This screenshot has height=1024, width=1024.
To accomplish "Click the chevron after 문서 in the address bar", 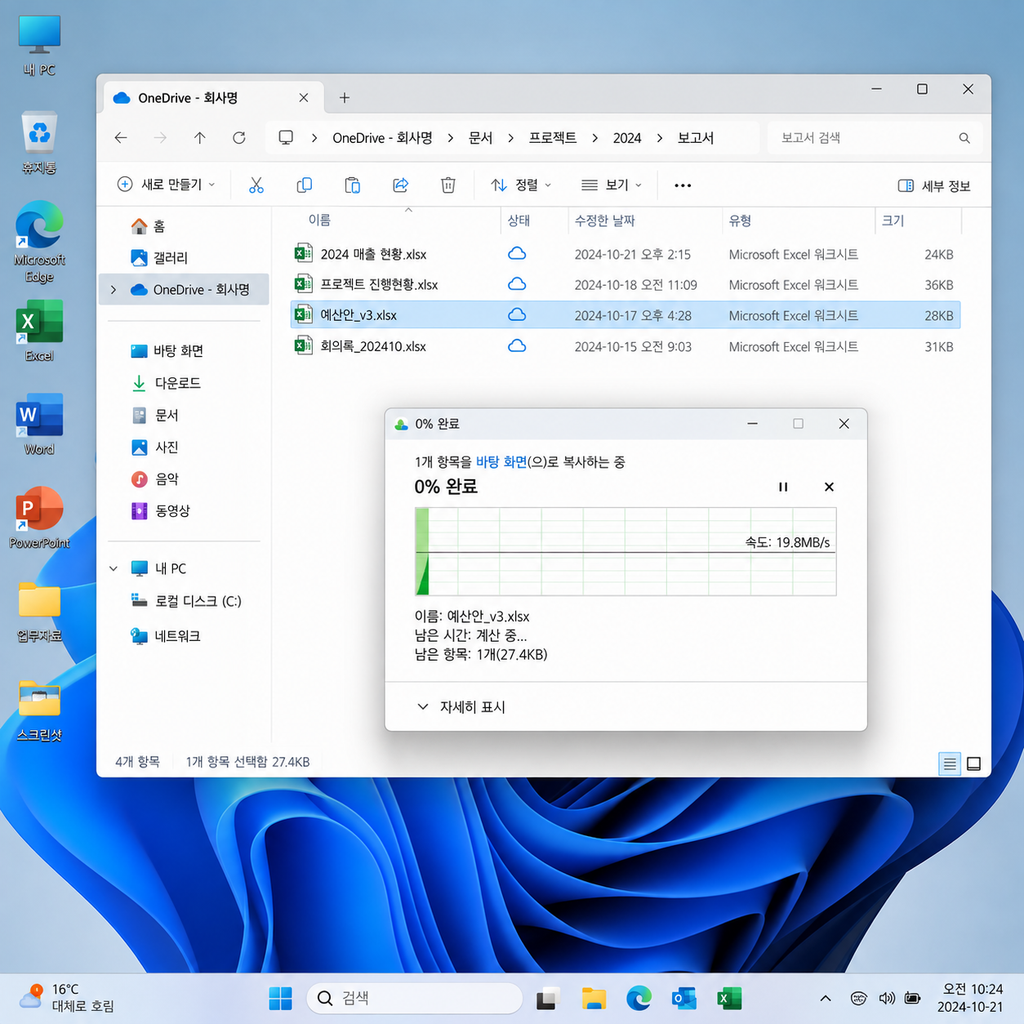I will [511, 138].
